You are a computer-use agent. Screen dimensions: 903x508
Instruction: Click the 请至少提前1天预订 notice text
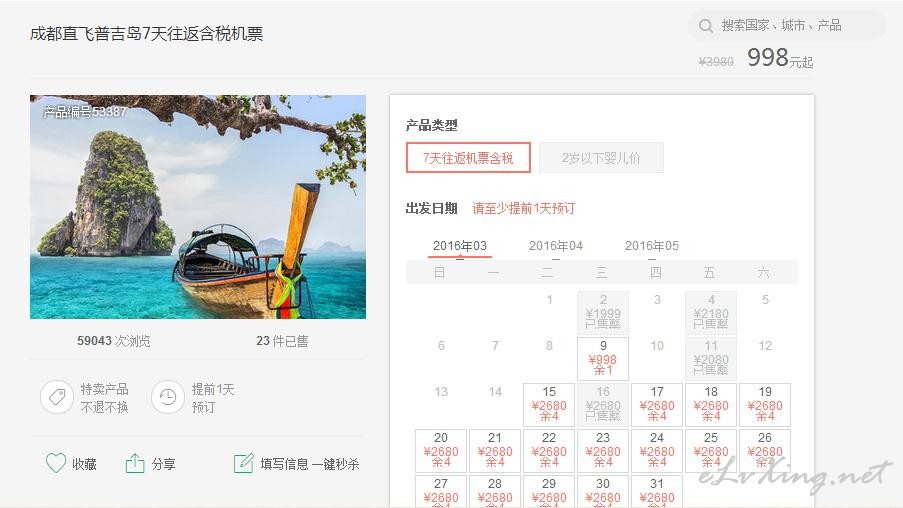pos(523,208)
